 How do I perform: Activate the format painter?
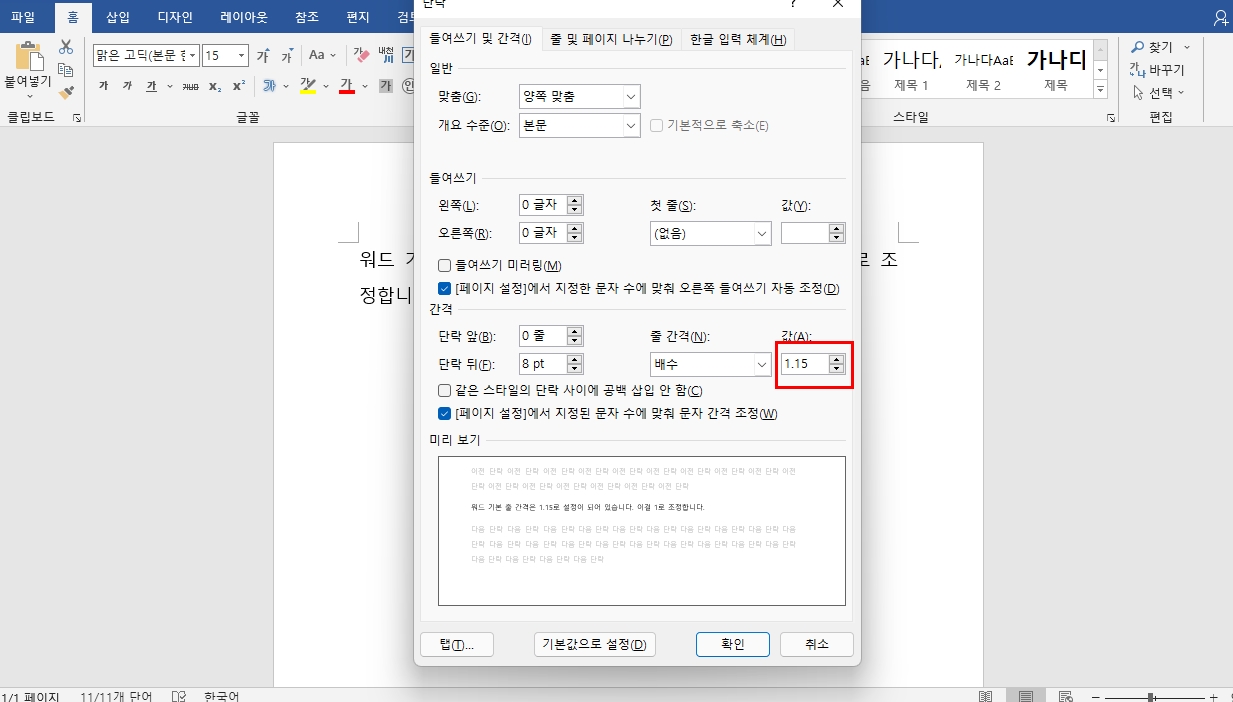click(x=67, y=92)
